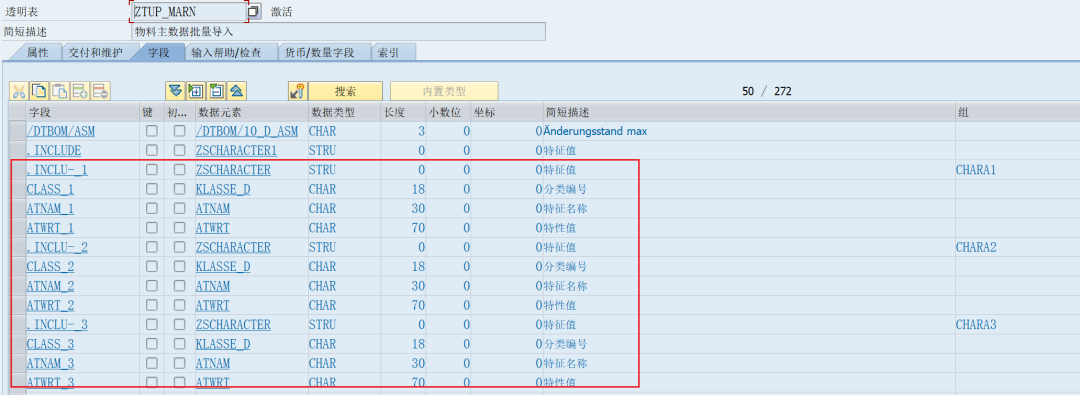Click the table select-all corner cell
The height and width of the screenshot is (395, 1080).
pos(17,112)
